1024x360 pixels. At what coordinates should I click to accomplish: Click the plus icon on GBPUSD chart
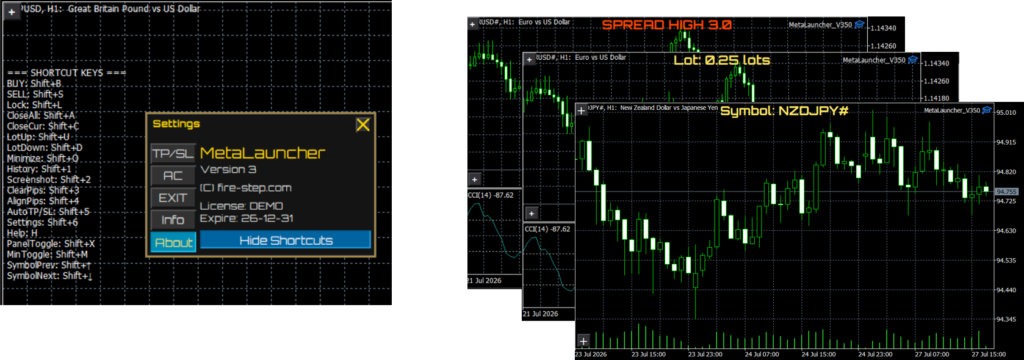[x=12, y=11]
